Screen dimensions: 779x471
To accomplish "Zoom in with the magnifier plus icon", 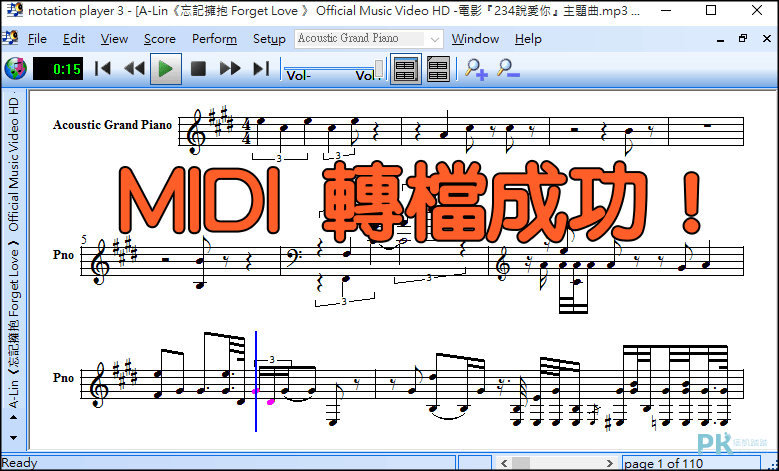I will 476,69.
